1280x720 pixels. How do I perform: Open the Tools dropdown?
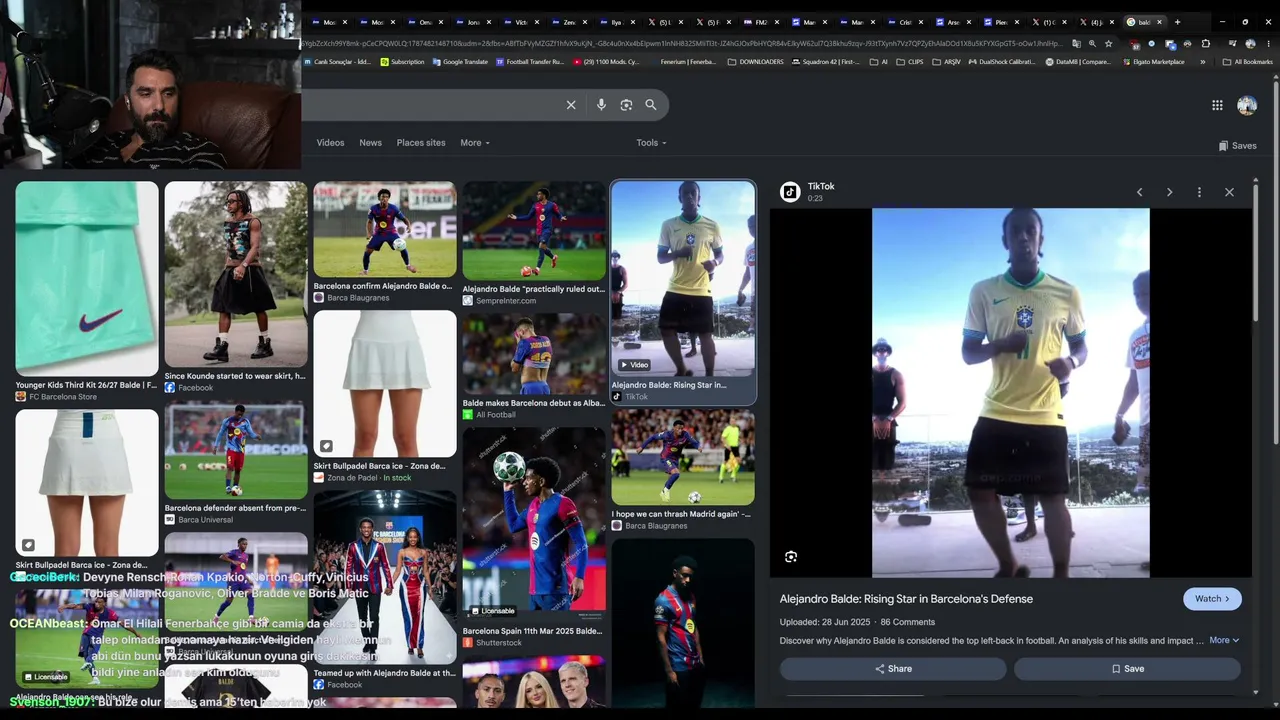pos(651,143)
